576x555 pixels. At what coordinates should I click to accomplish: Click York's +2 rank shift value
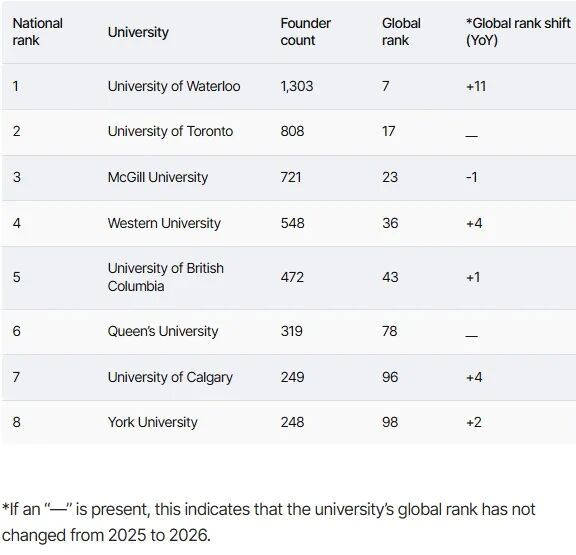pos(474,422)
